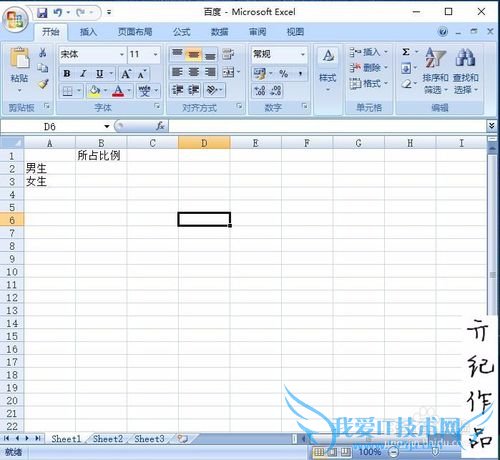The image size is (500, 460).
Task: Align text right
Action: point(210,72)
